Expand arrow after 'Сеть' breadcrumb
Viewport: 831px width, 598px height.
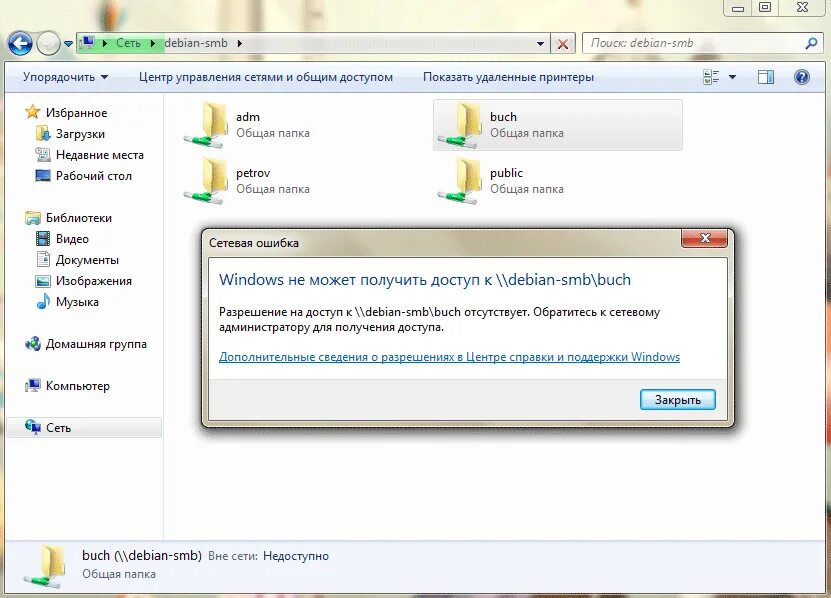point(153,43)
